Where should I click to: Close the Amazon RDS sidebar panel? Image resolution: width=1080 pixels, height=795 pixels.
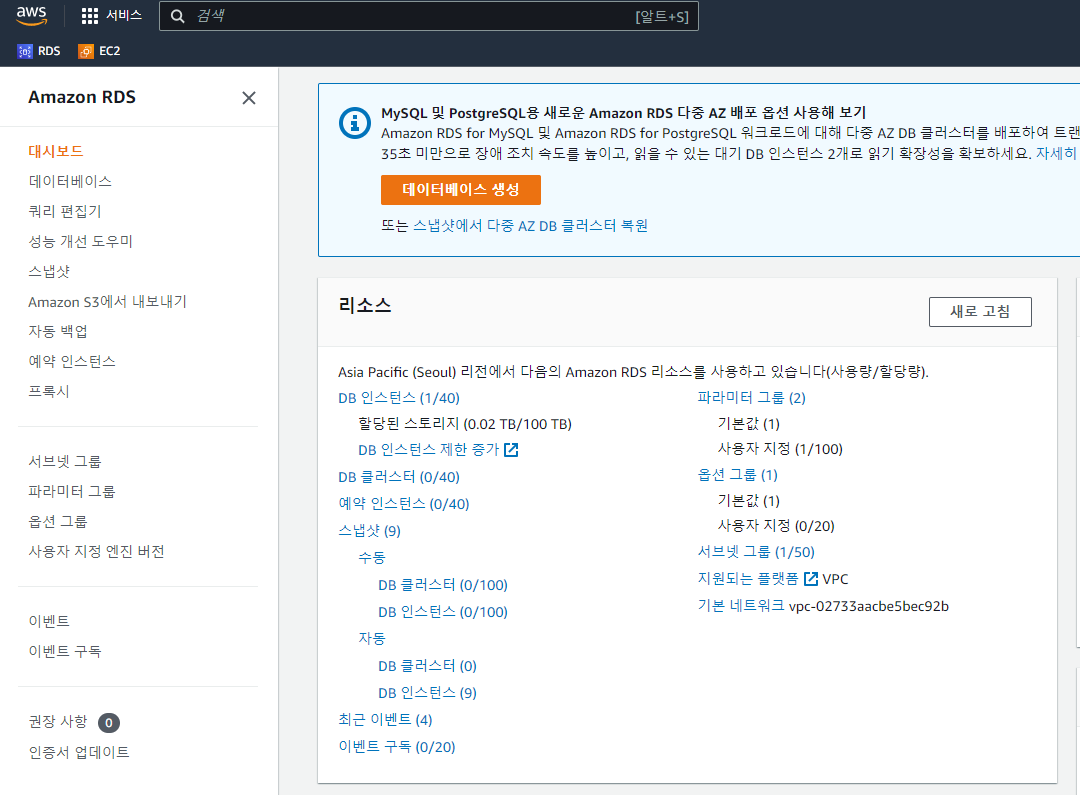(249, 98)
